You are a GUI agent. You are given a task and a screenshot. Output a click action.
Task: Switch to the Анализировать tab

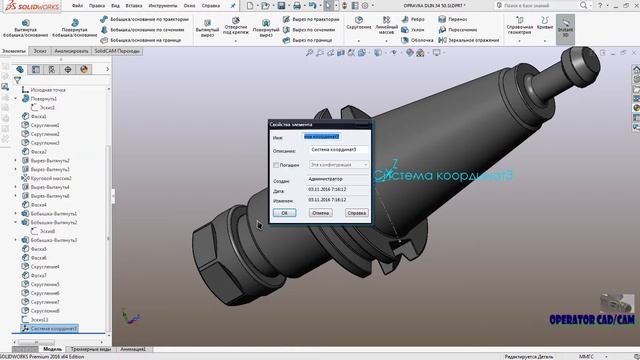tap(71, 51)
